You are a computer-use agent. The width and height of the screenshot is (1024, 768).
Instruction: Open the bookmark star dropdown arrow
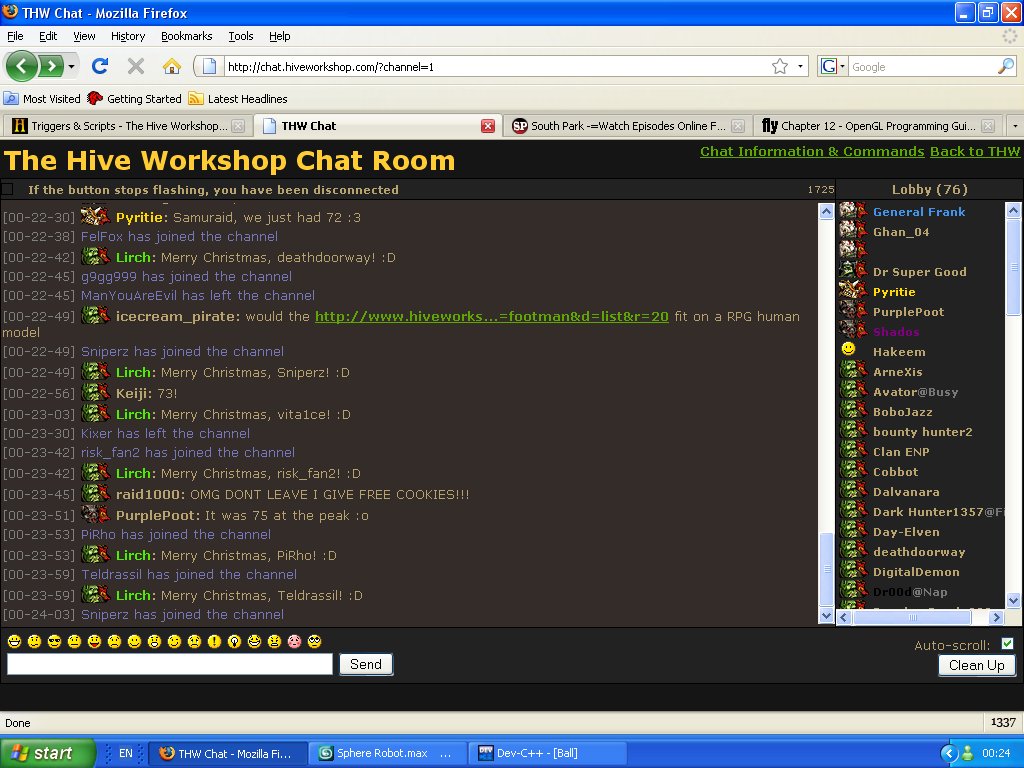click(x=800, y=66)
